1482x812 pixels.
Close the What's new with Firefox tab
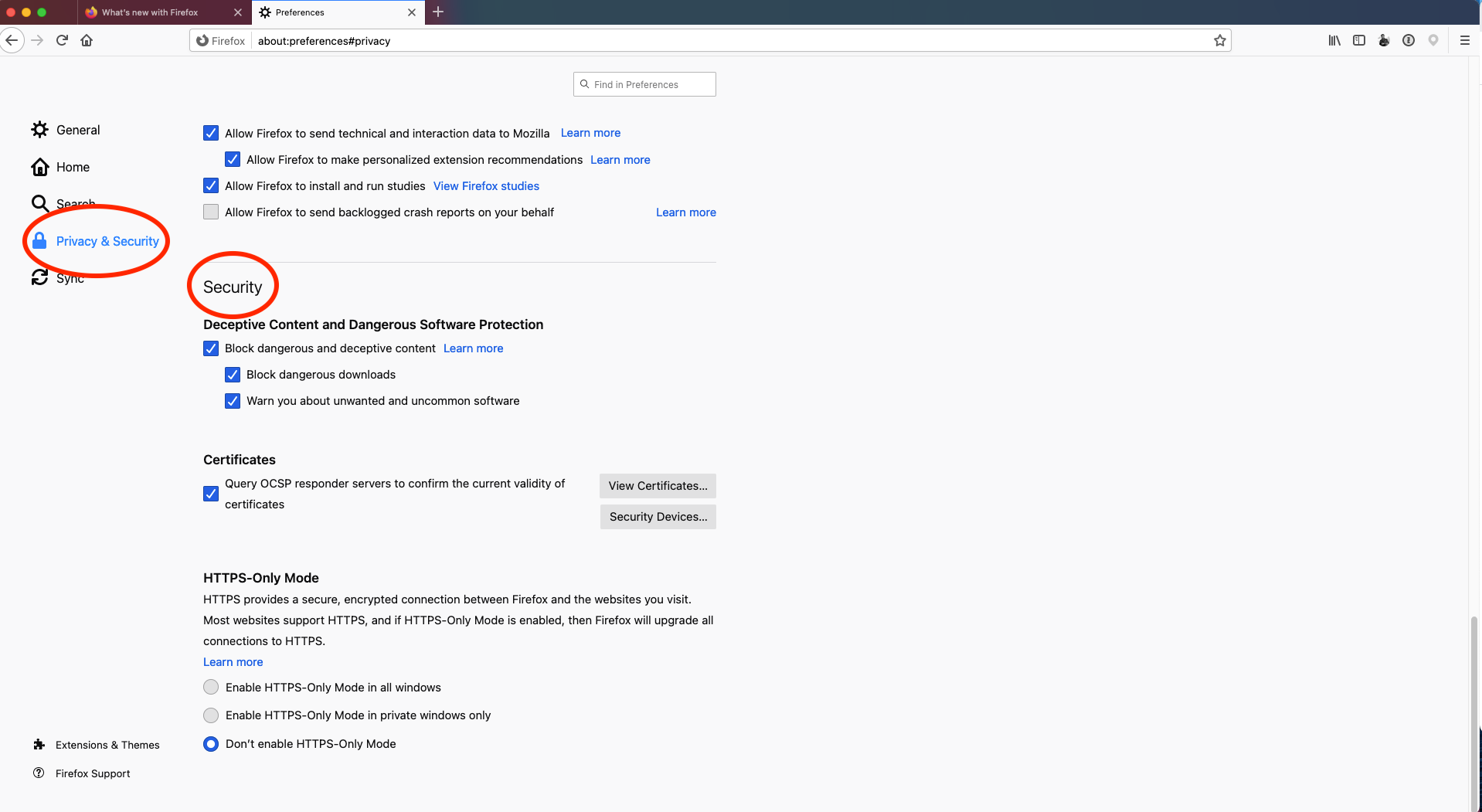238,12
